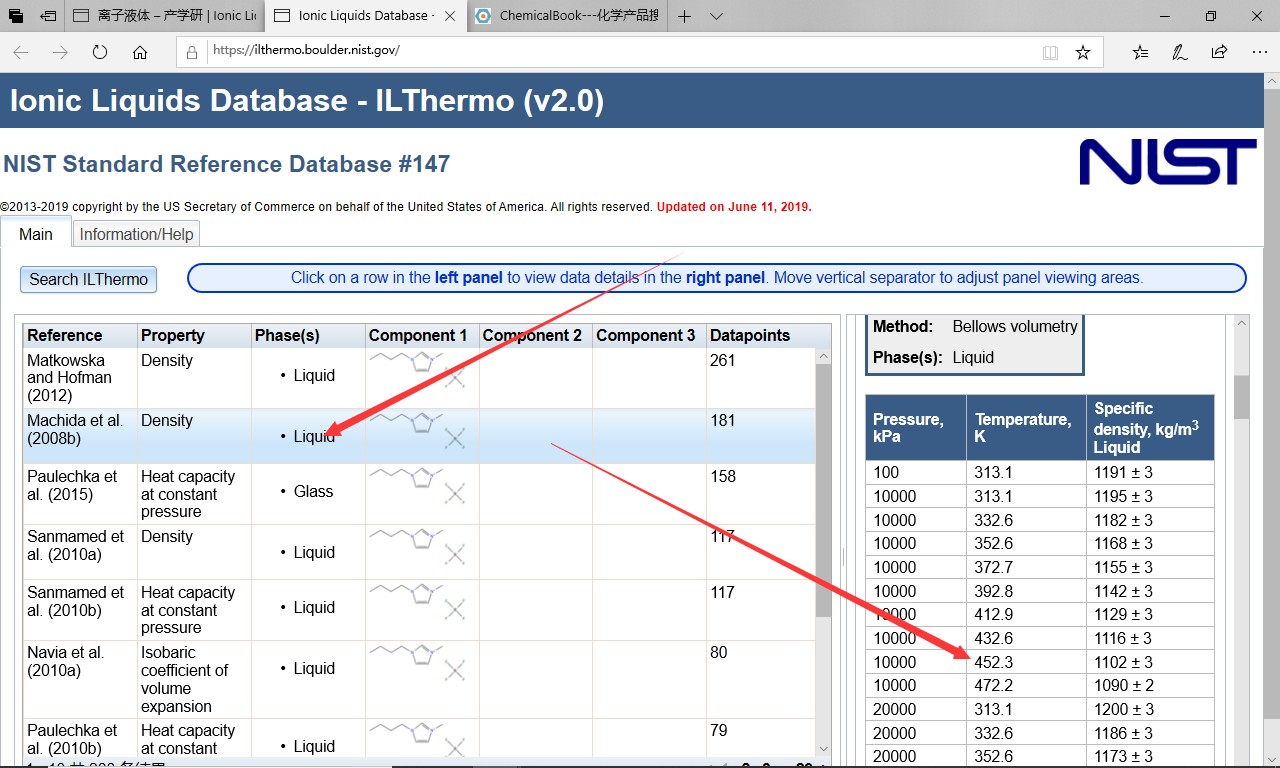Click structure thumbnail in Navia et al. row
1280x768 pixels.
(418, 661)
